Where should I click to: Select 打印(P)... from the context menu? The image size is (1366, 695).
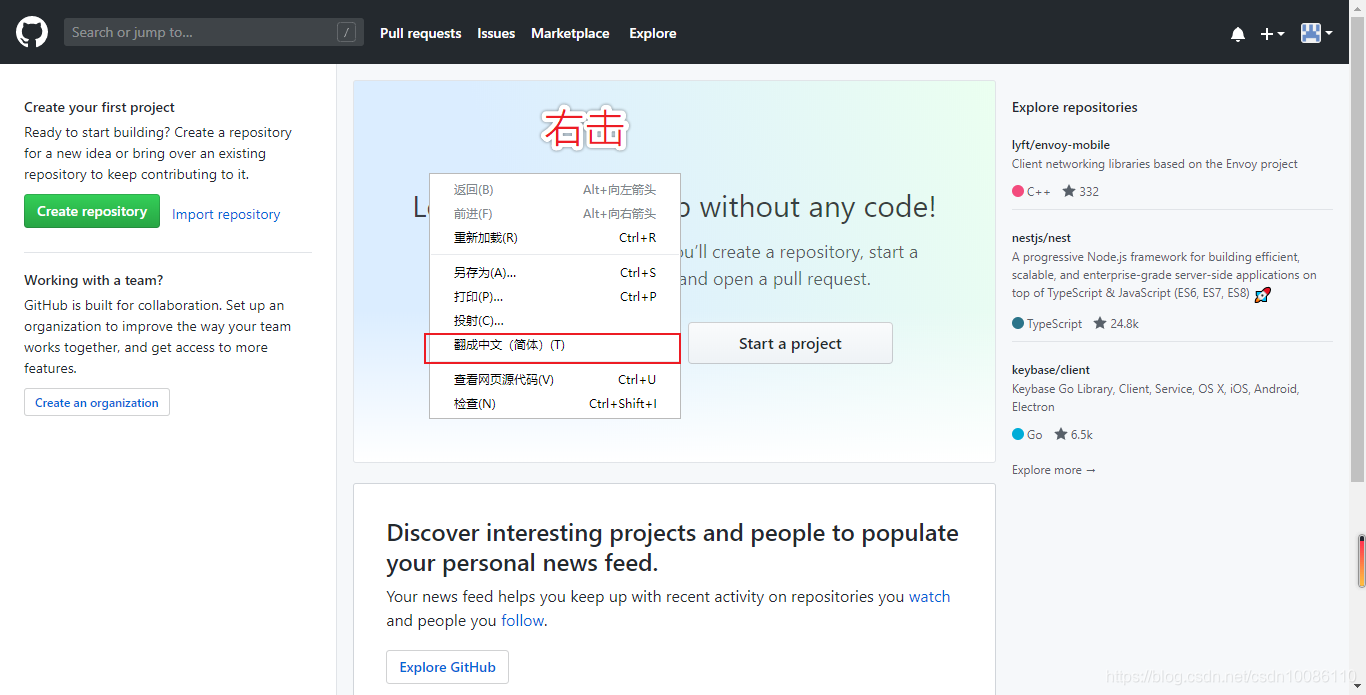point(555,297)
